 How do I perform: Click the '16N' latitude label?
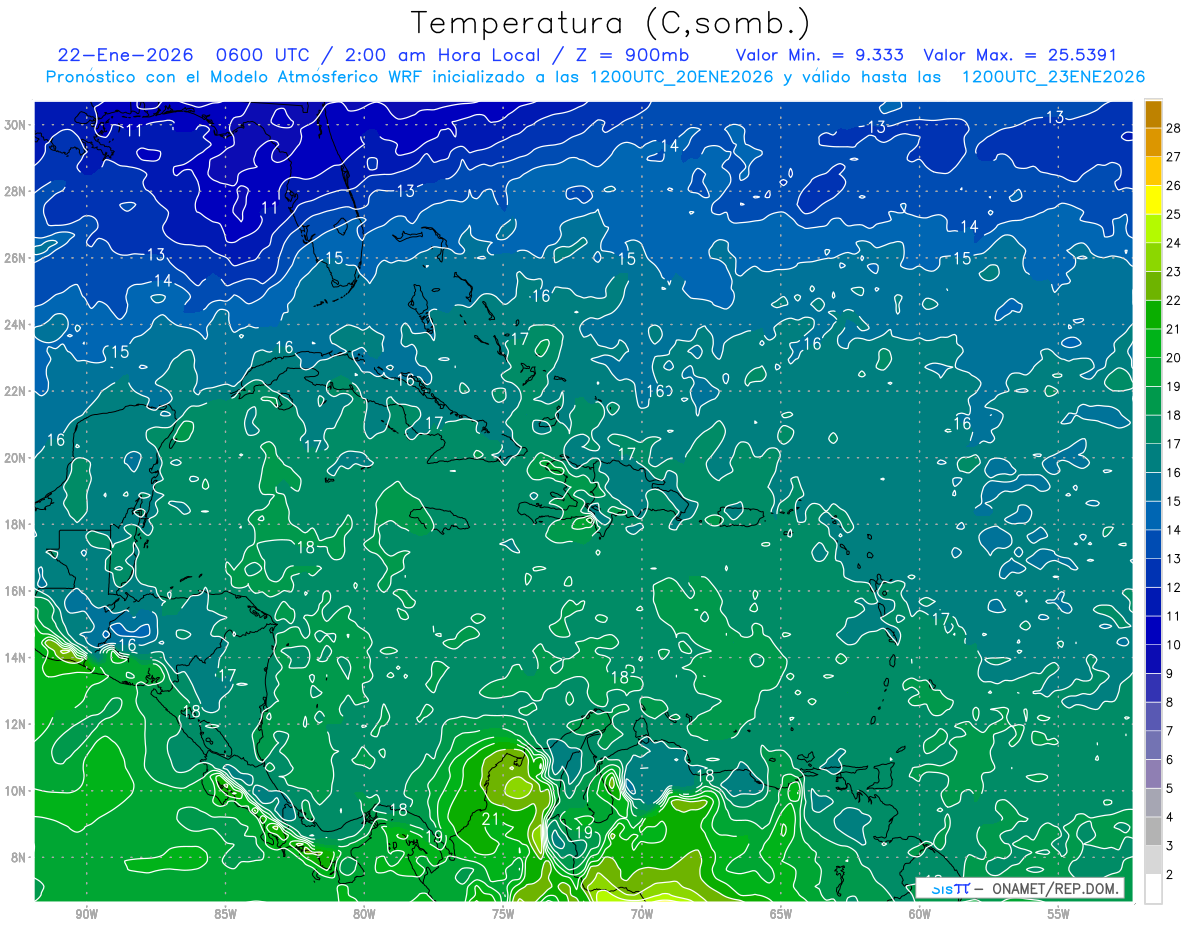point(14,591)
